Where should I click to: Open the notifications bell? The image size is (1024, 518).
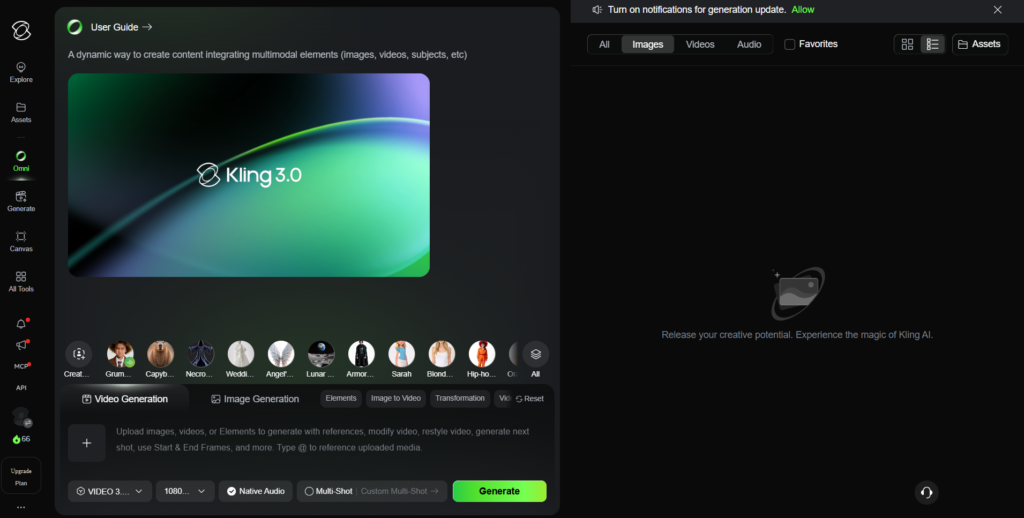(x=21, y=324)
